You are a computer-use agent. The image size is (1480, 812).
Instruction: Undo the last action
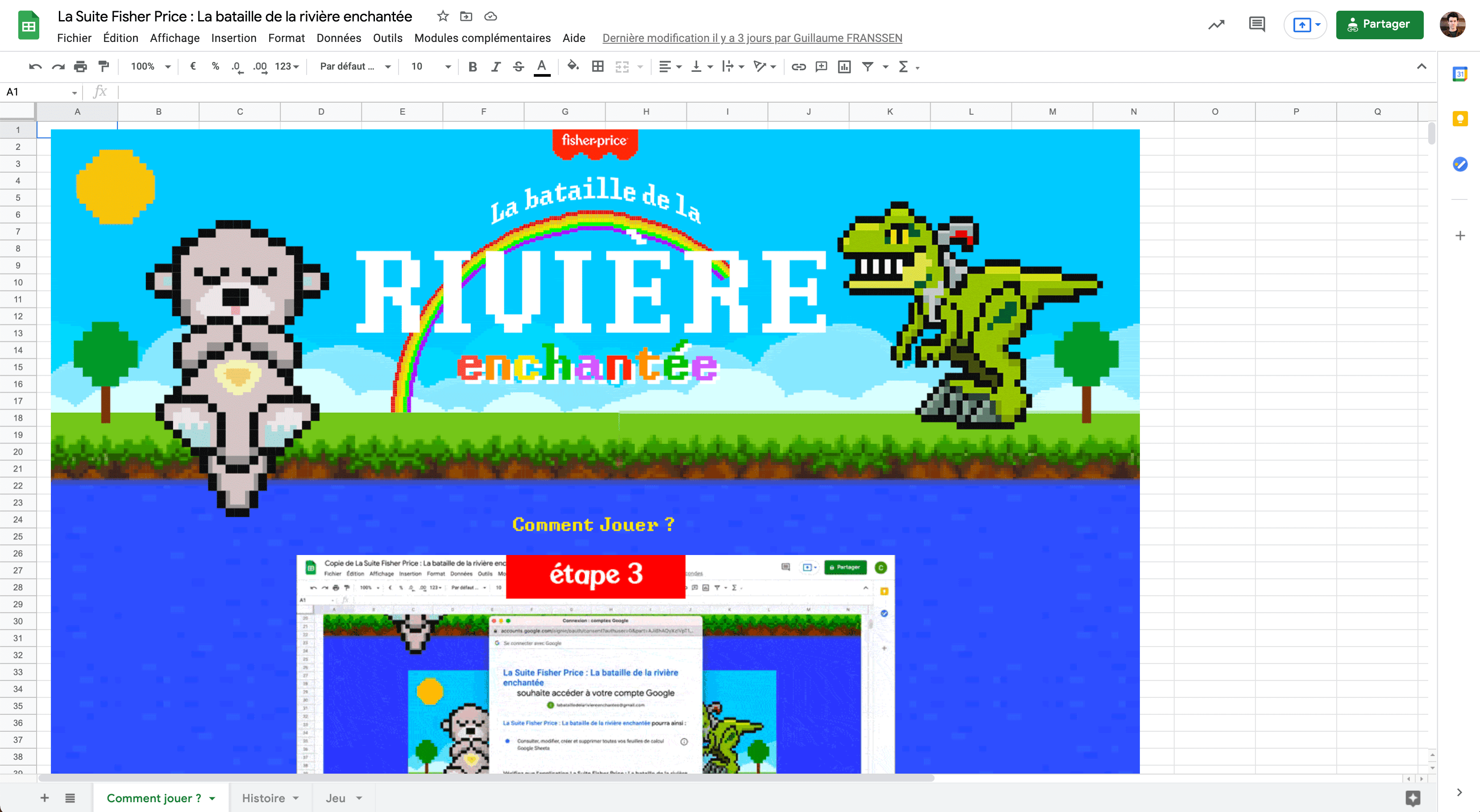[x=35, y=66]
